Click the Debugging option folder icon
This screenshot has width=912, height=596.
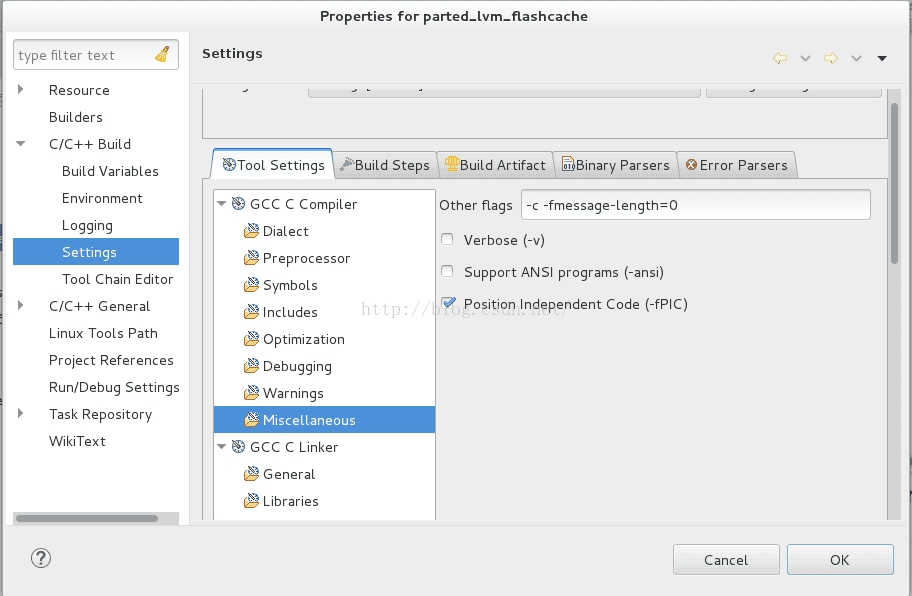pyautogui.click(x=252, y=366)
